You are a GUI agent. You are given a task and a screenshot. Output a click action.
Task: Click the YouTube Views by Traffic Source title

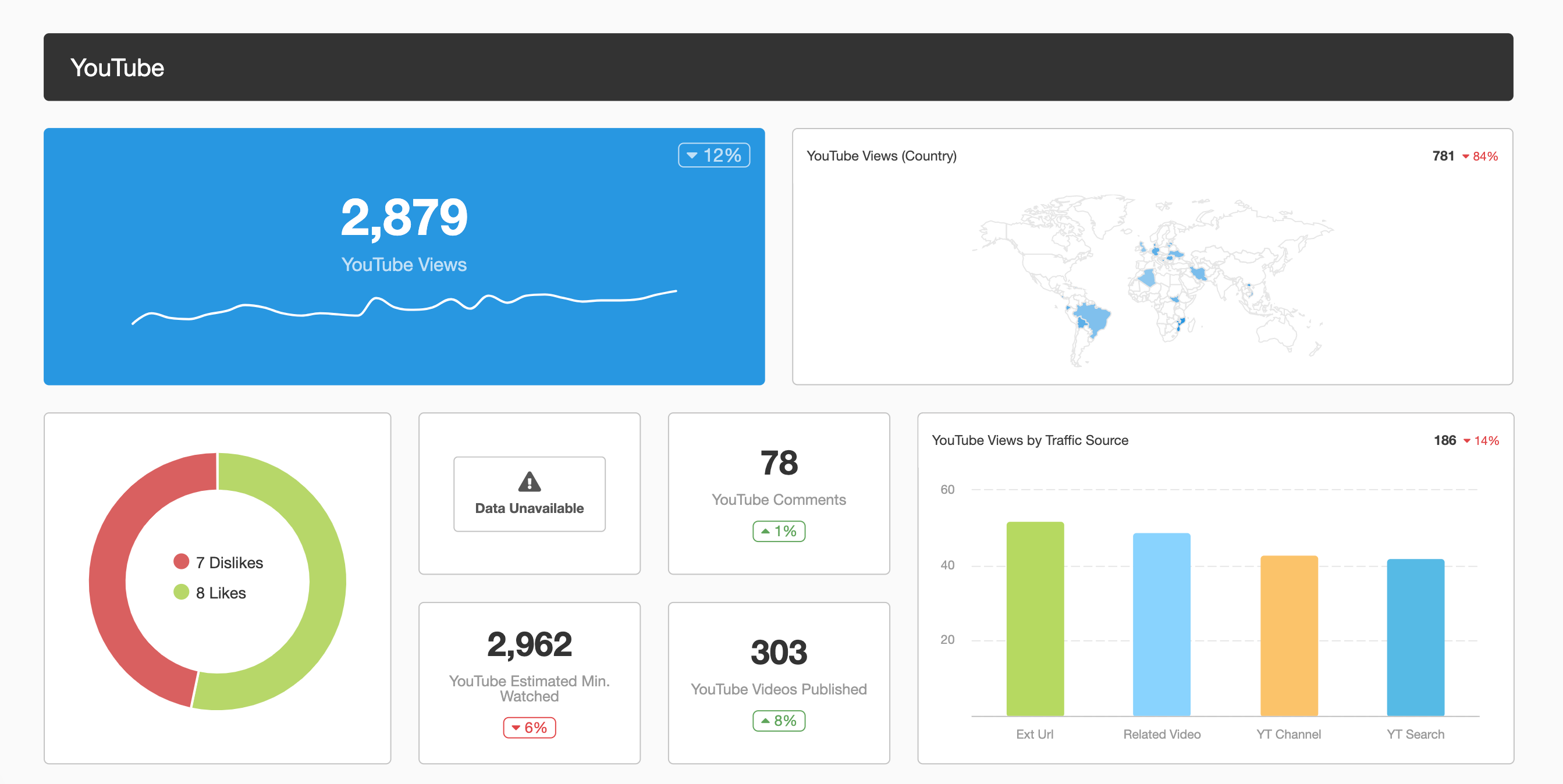point(1029,440)
